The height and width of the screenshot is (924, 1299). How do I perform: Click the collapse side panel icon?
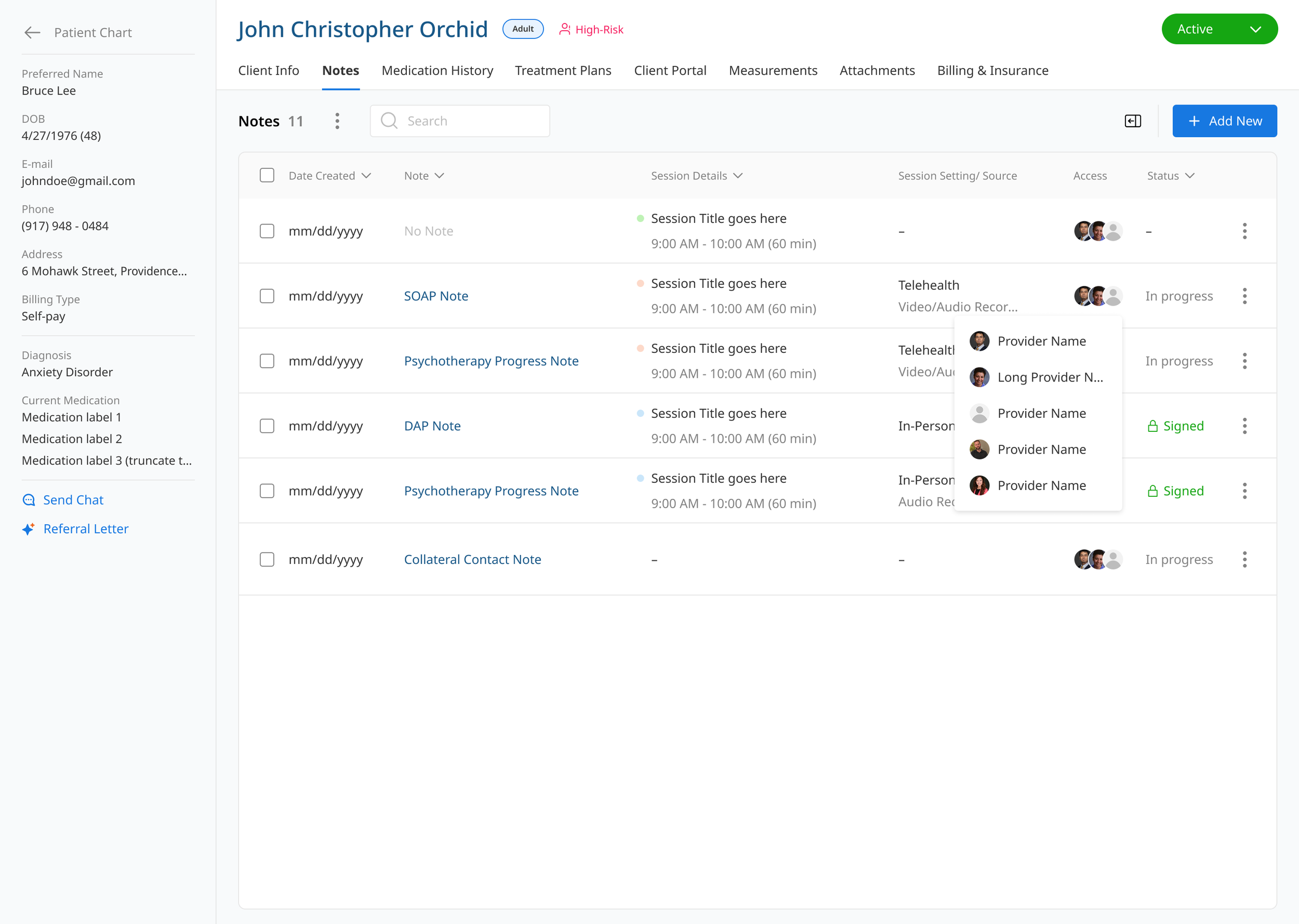coord(1132,121)
